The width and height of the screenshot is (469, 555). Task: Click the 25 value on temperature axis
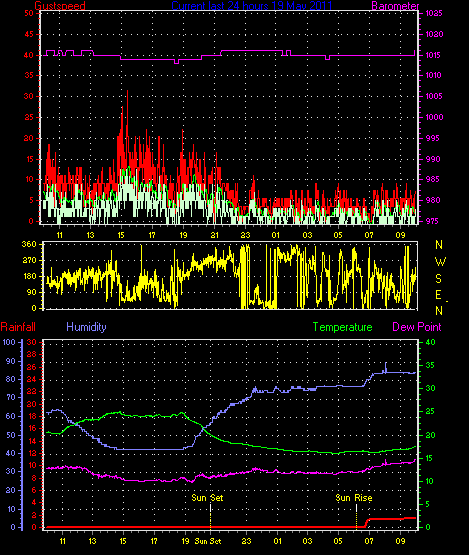[430, 411]
